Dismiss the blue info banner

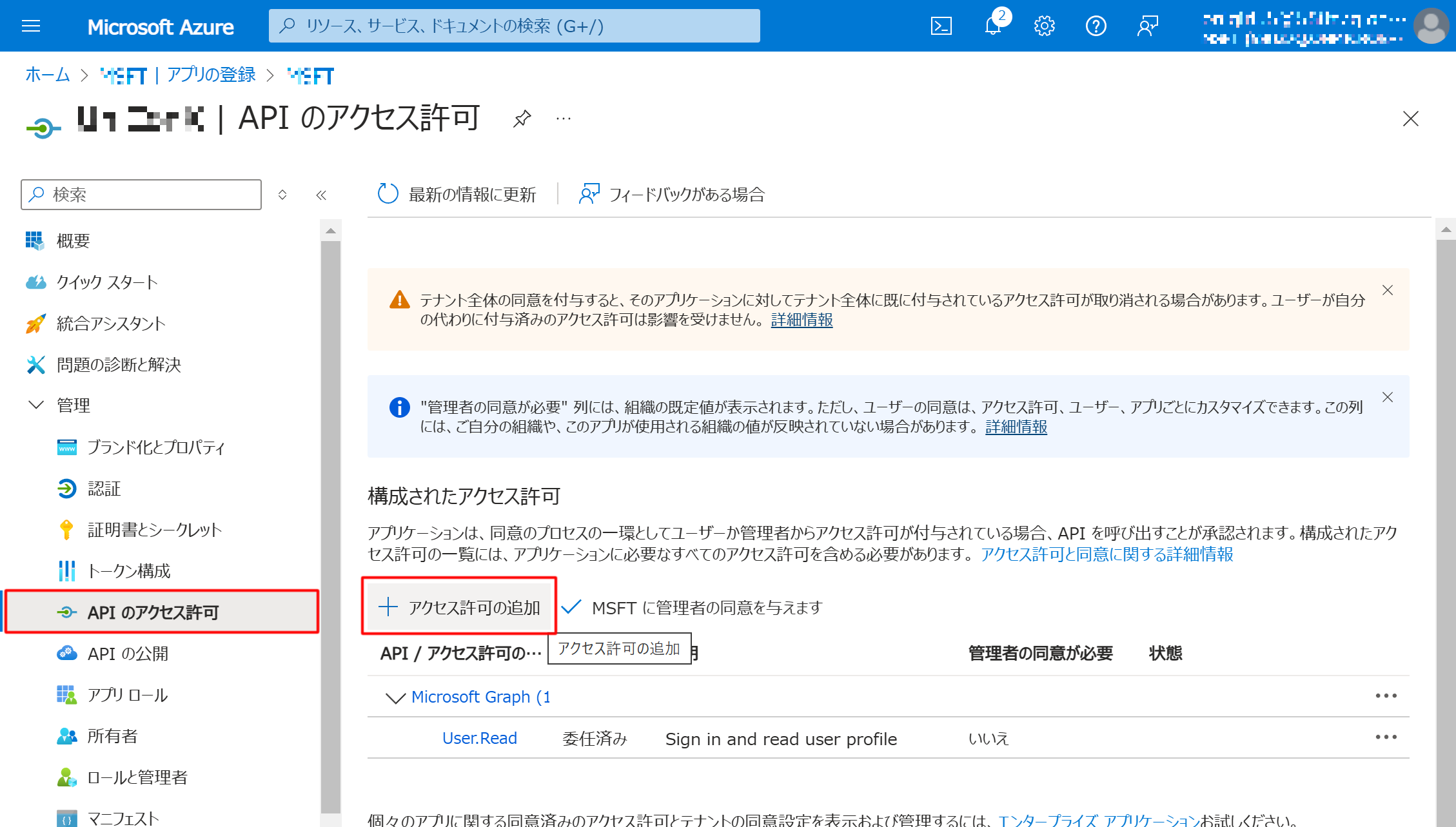(x=1388, y=397)
